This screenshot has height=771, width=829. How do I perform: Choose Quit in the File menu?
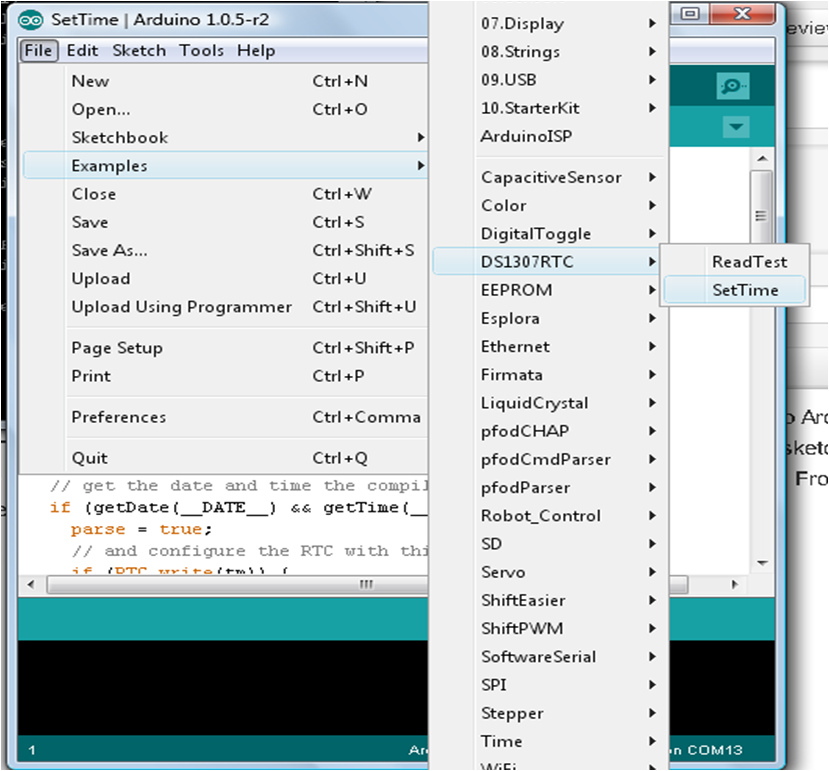[225, 458]
